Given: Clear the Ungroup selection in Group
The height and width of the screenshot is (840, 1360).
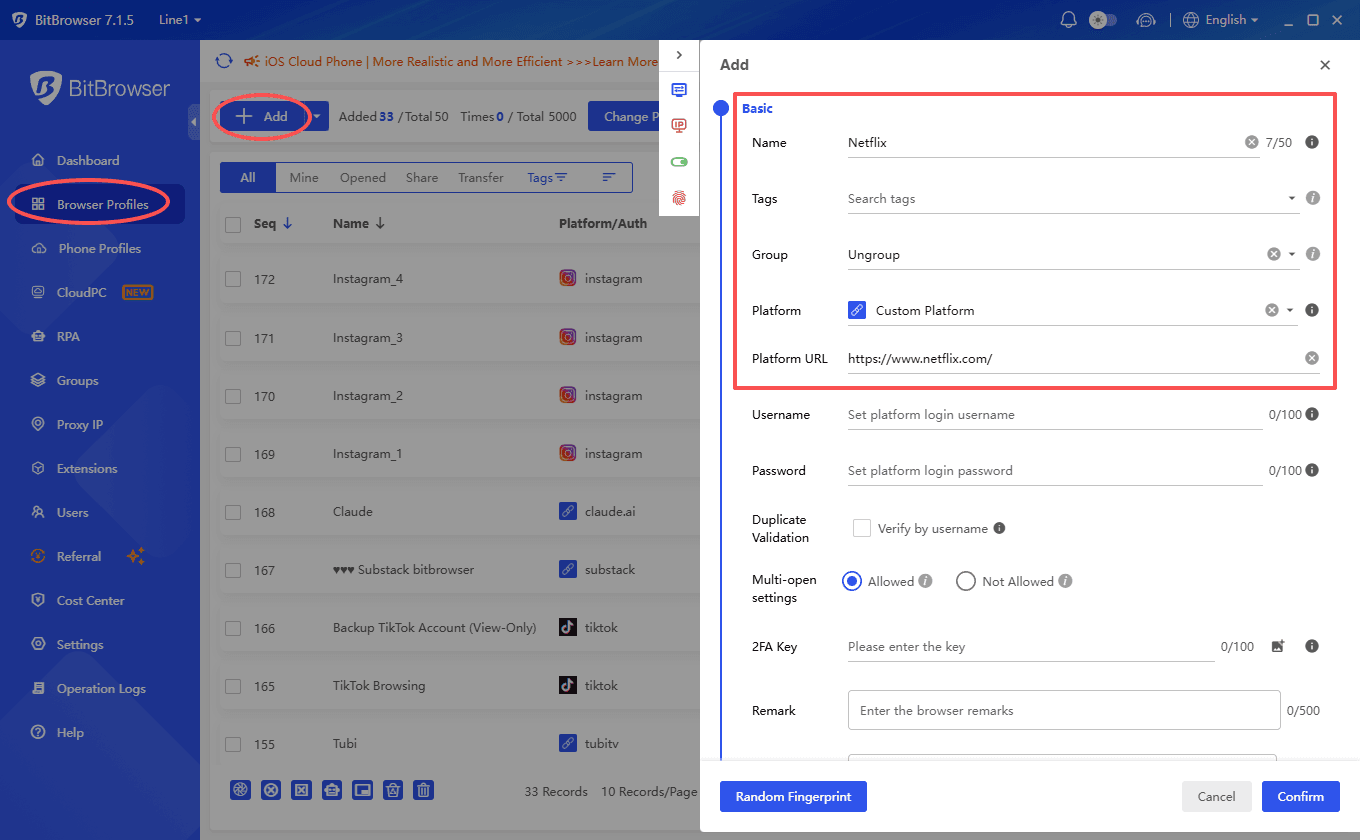Looking at the screenshot, I should [x=1274, y=255].
